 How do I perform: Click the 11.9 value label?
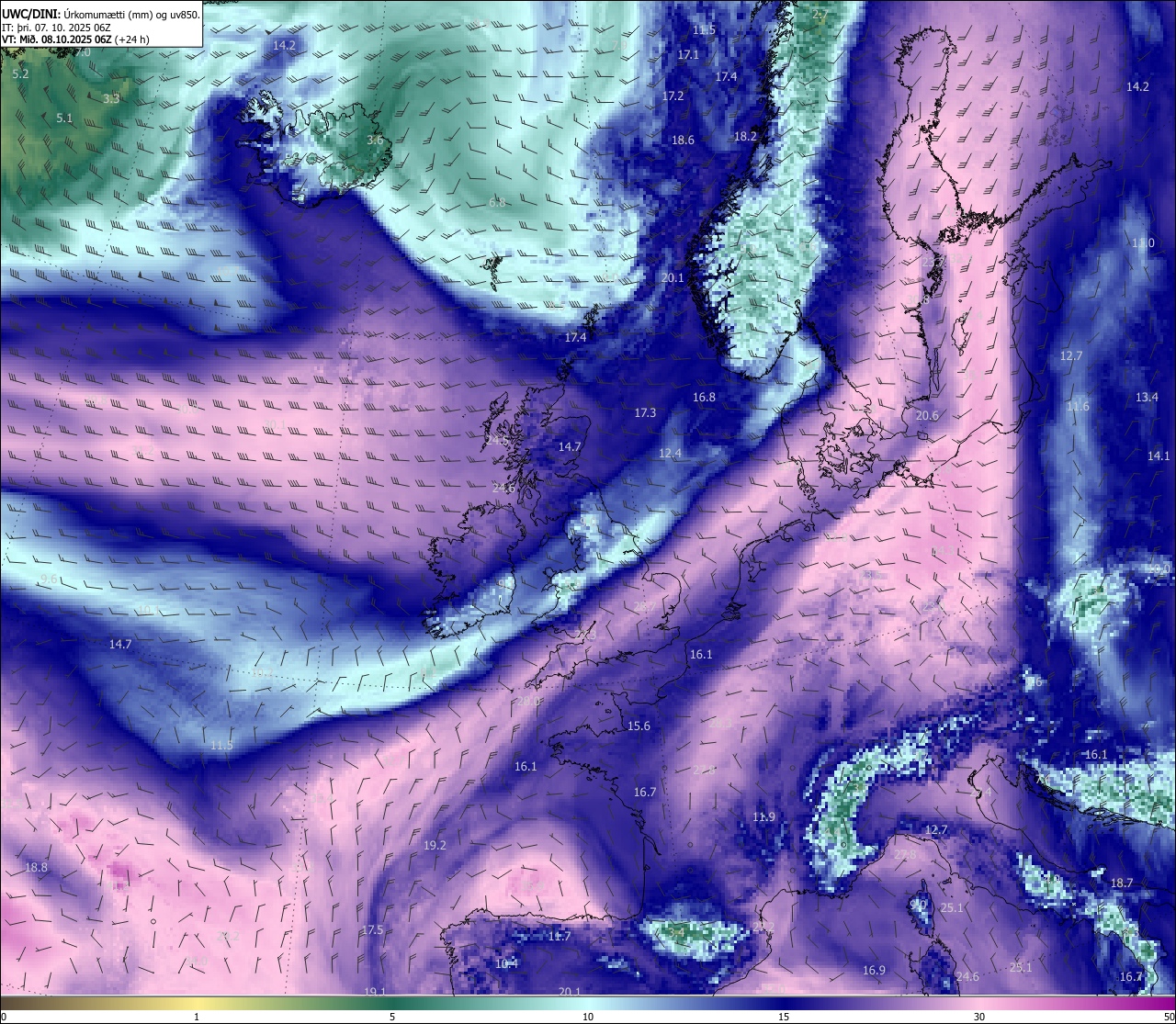coord(763,817)
